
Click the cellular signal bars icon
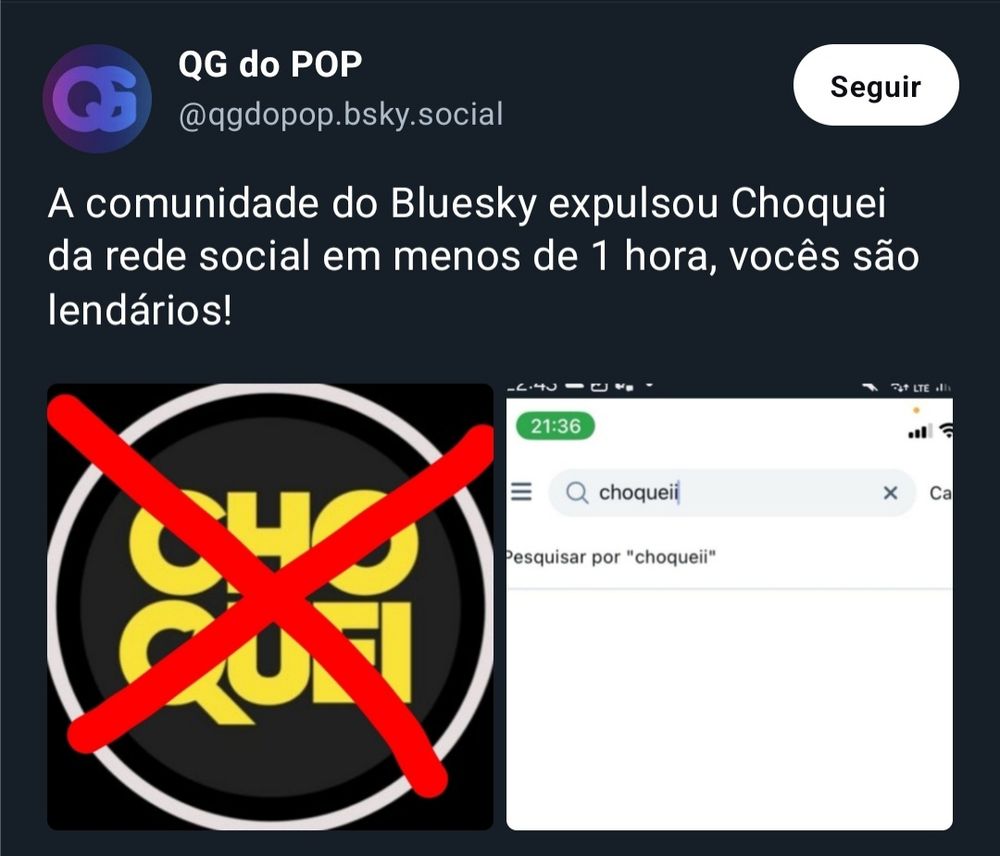click(918, 432)
